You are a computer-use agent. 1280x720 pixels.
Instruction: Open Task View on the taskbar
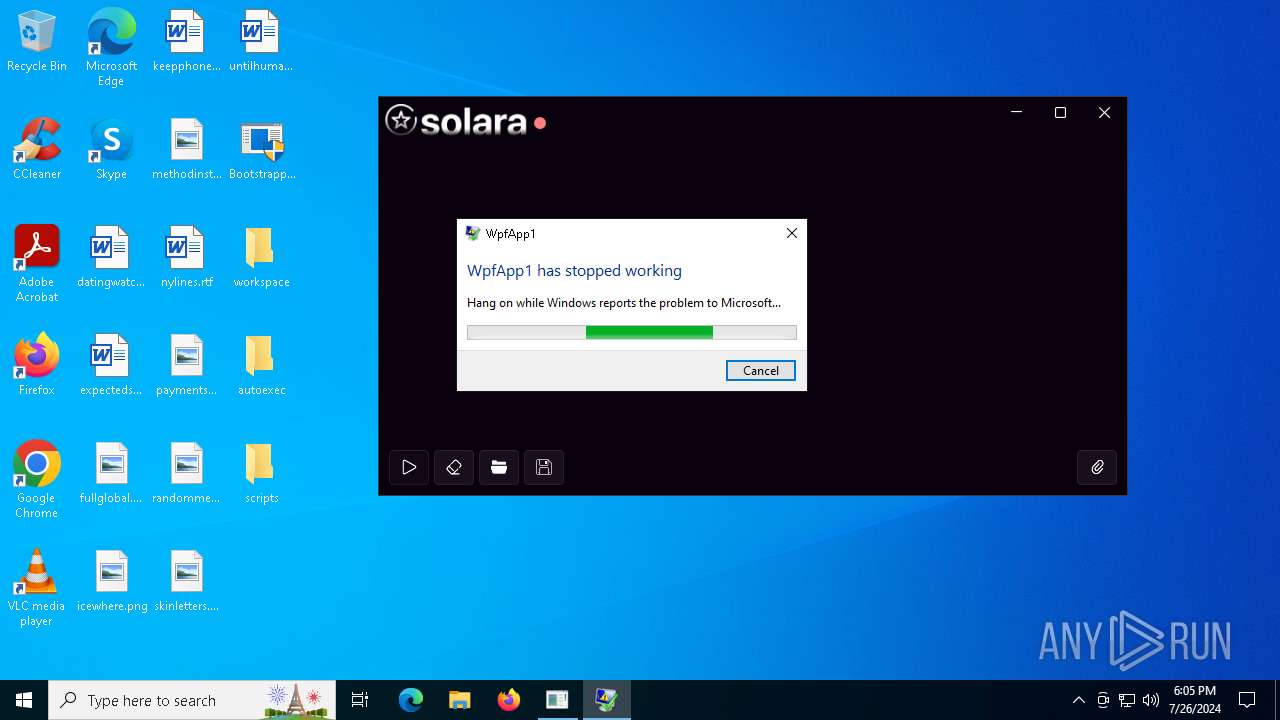360,700
